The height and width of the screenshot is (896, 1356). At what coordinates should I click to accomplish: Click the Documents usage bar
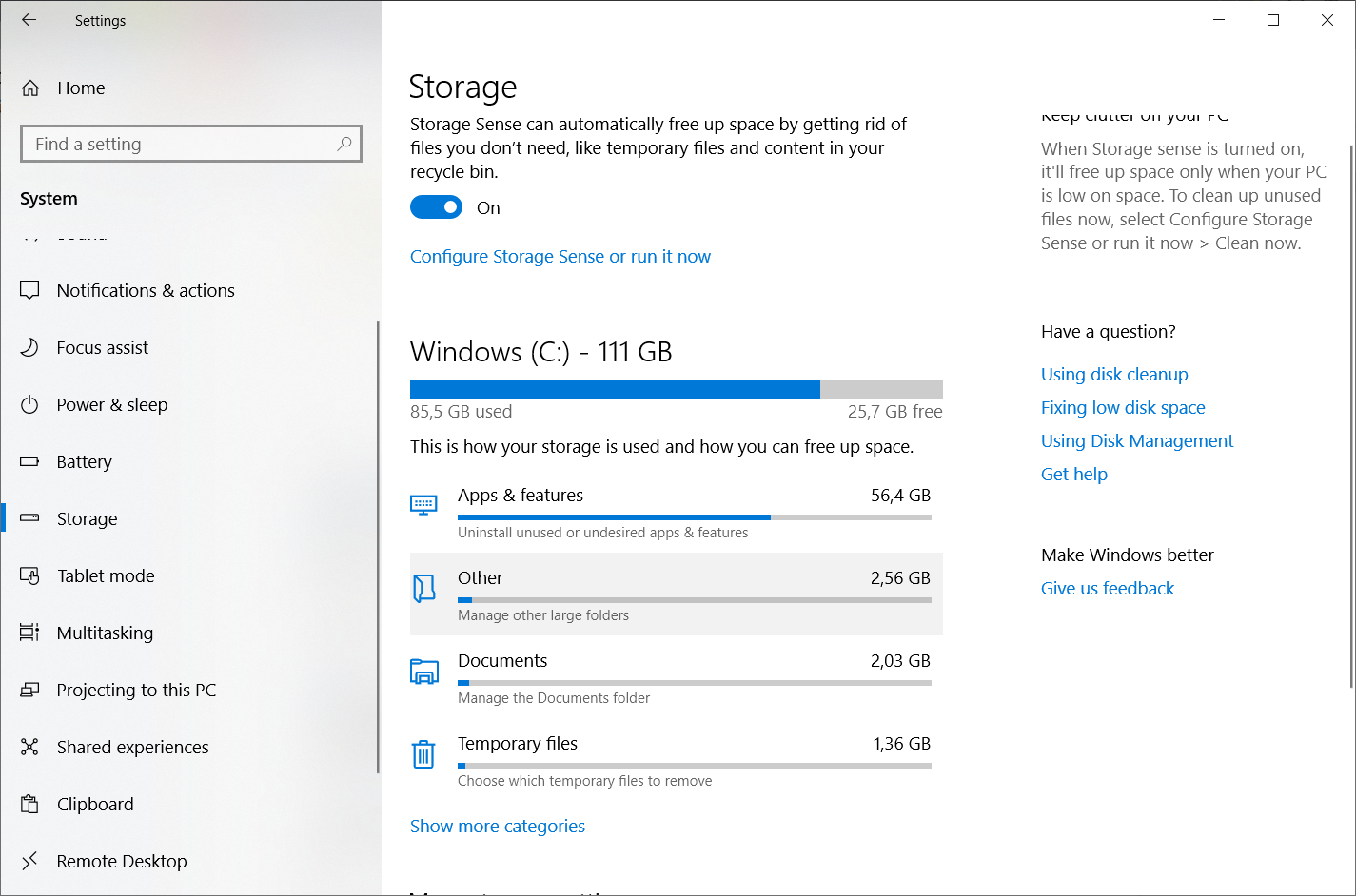coord(695,683)
